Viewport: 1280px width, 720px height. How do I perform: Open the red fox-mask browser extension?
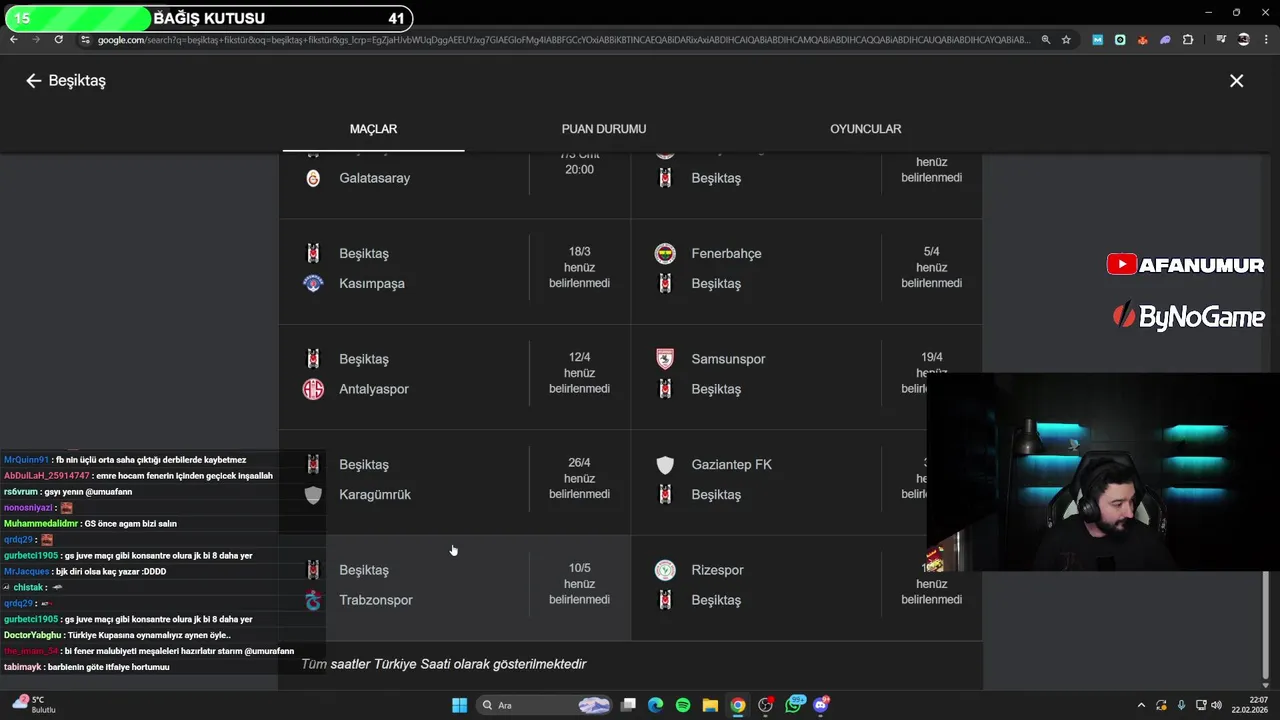click(1143, 40)
